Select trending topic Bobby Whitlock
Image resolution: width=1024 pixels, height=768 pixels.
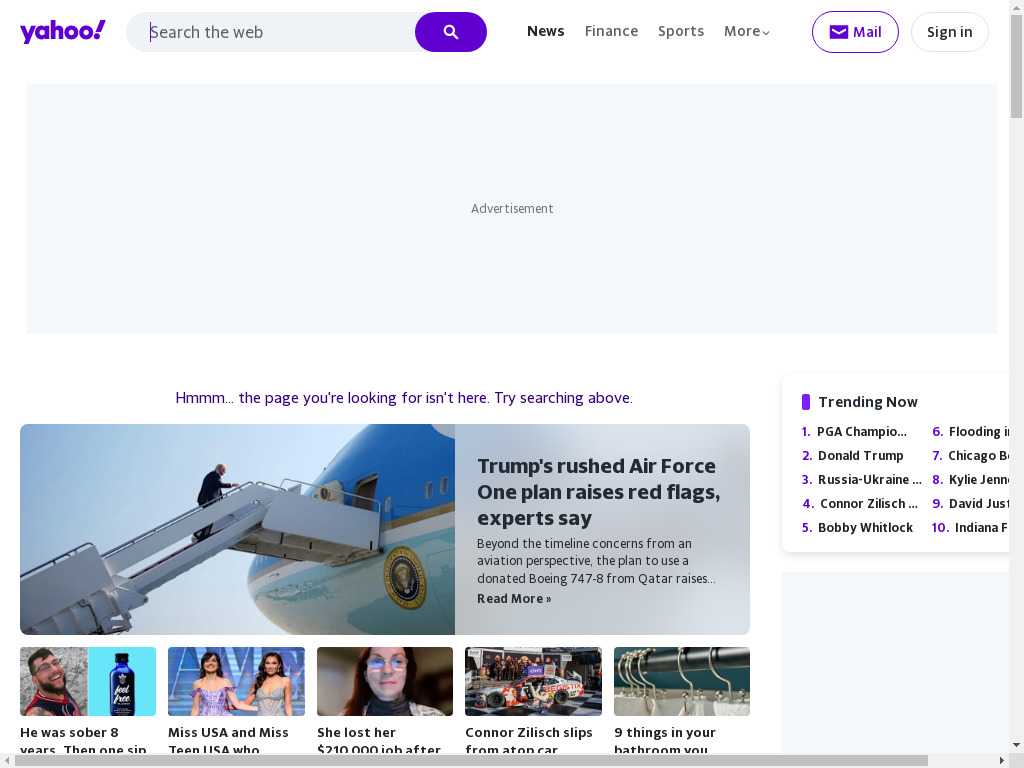865,528
